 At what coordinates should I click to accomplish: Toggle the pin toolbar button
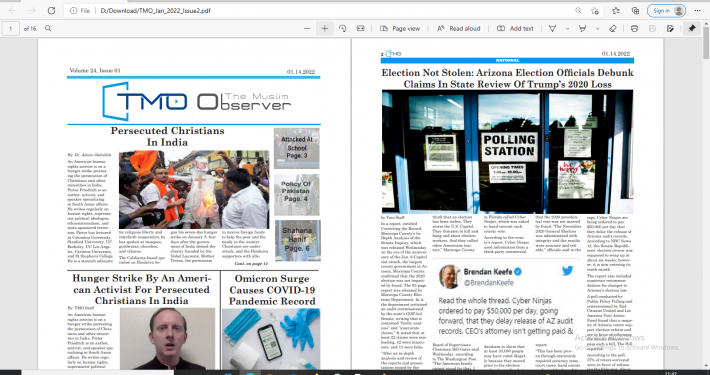point(691,29)
